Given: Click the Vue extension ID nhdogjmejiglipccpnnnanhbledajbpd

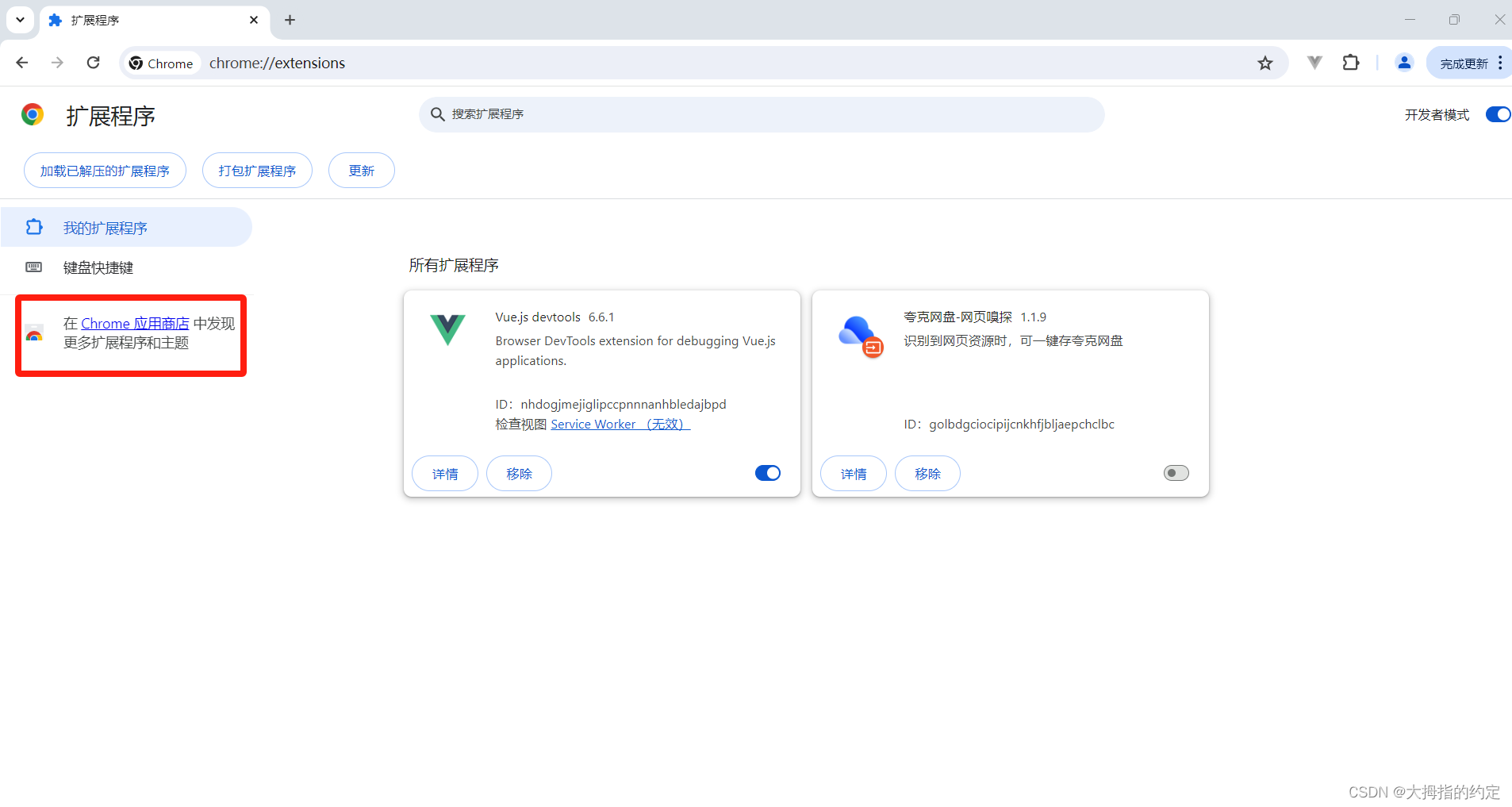Looking at the screenshot, I should click(624, 405).
